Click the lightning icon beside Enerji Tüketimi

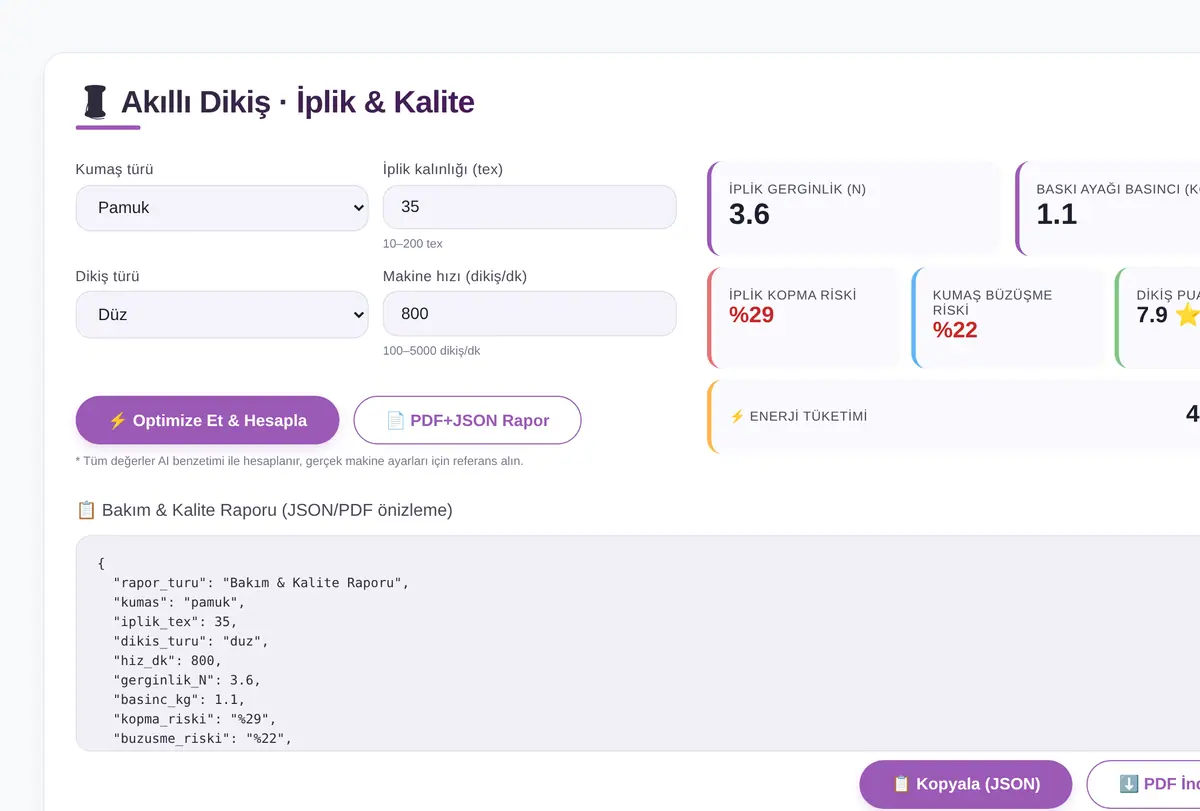coord(737,416)
